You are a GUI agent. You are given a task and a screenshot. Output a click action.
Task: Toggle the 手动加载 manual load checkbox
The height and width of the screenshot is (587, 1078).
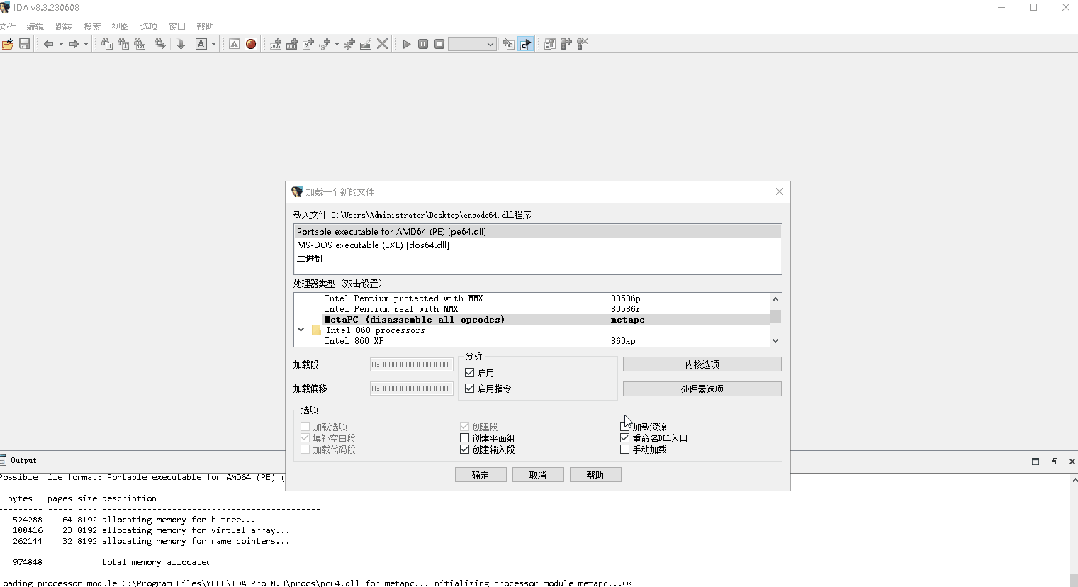coord(624,450)
